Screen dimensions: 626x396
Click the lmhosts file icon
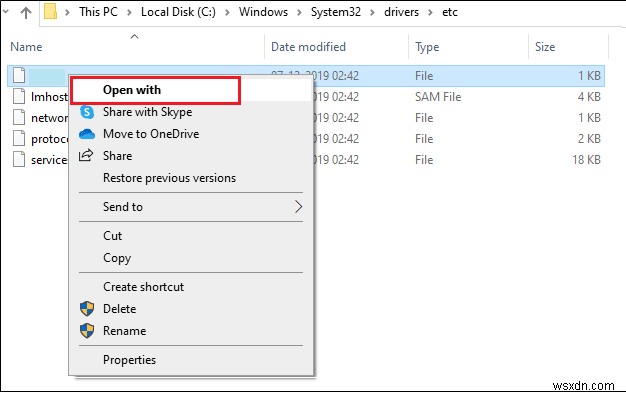point(19,96)
